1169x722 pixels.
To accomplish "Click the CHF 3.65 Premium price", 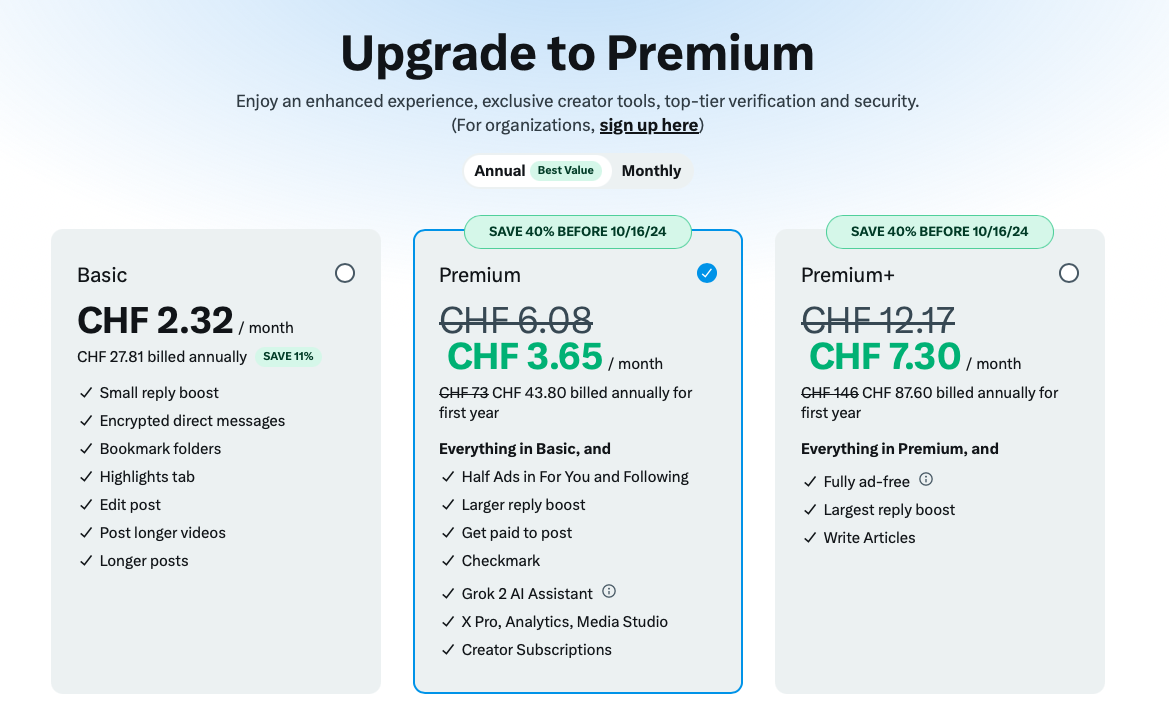I will [525, 356].
